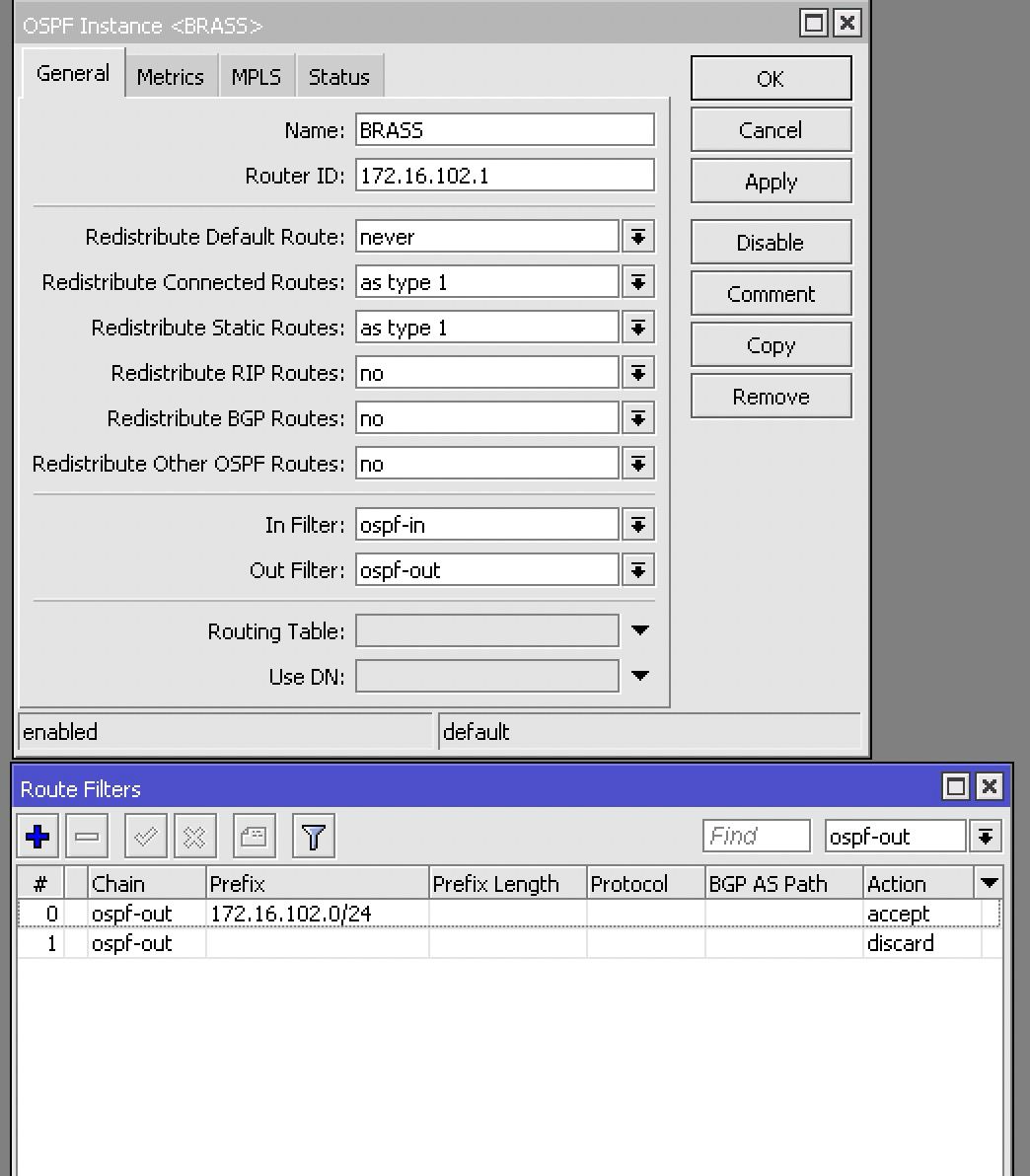This screenshot has height=1176, width=1030.
Task: Click the Name field containing BRASS
Action: pos(505,130)
